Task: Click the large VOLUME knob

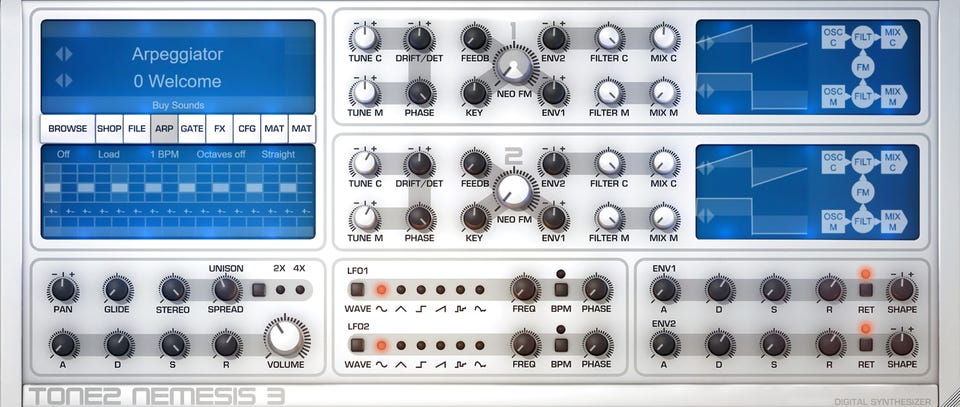Action: 285,337
